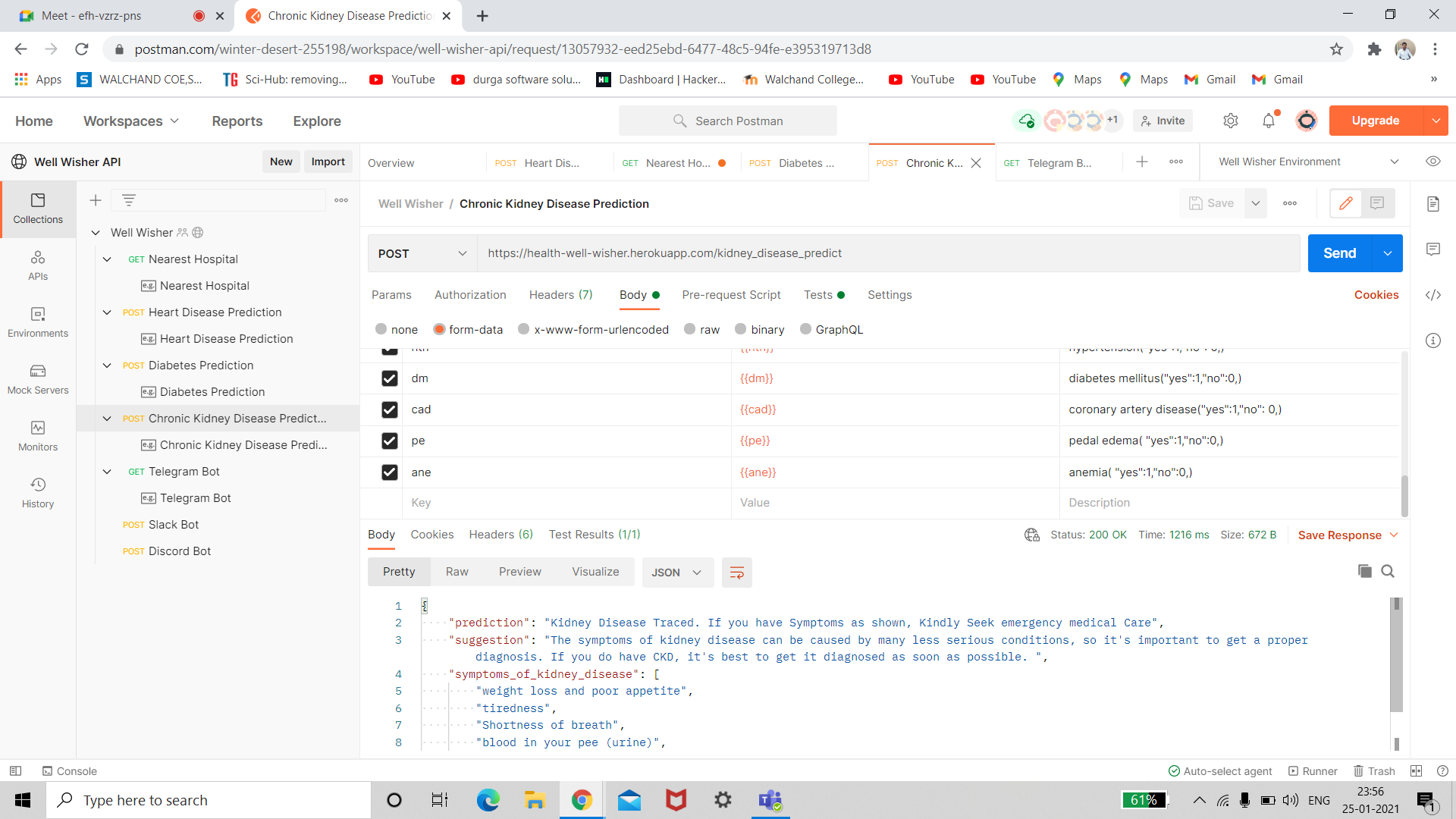Uncheck the ane parameter checkbox
Viewport: 1456px width, 819px height.
[x=389, y=472]
